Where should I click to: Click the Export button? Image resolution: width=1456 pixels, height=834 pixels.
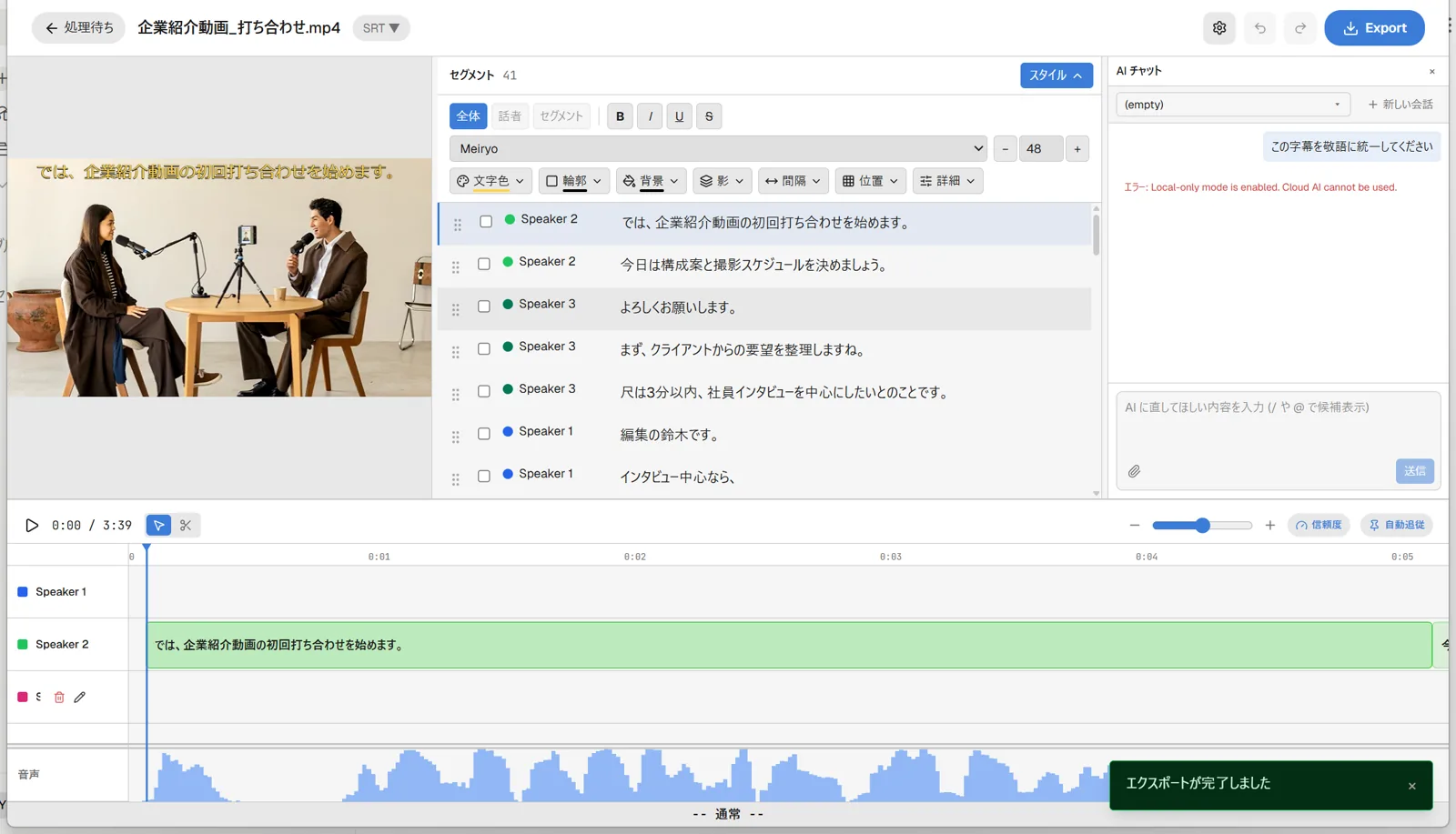[x=1374, y=28]
